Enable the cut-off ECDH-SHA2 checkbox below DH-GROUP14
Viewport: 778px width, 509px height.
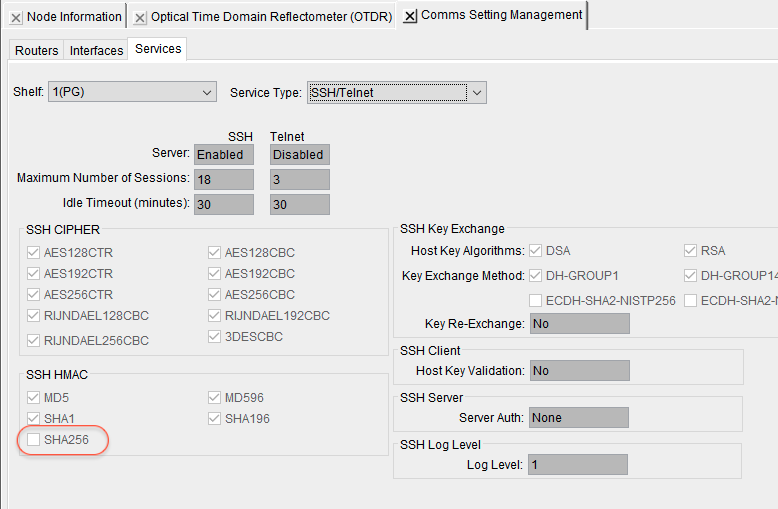pos(690,301)
